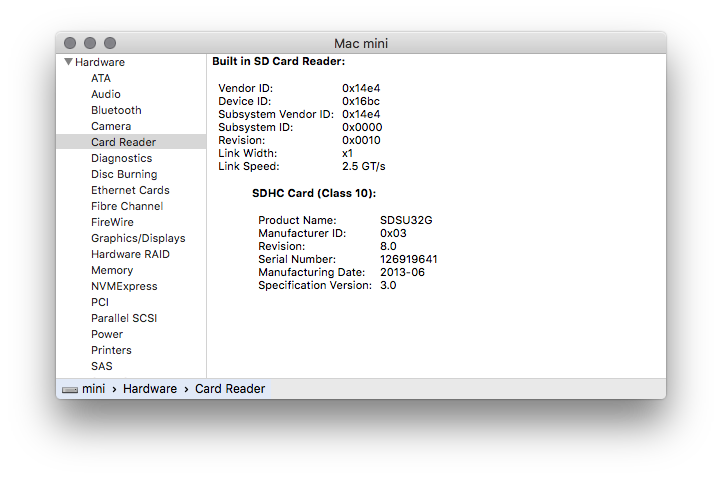Click Device ID value 0x16bc

361,101
